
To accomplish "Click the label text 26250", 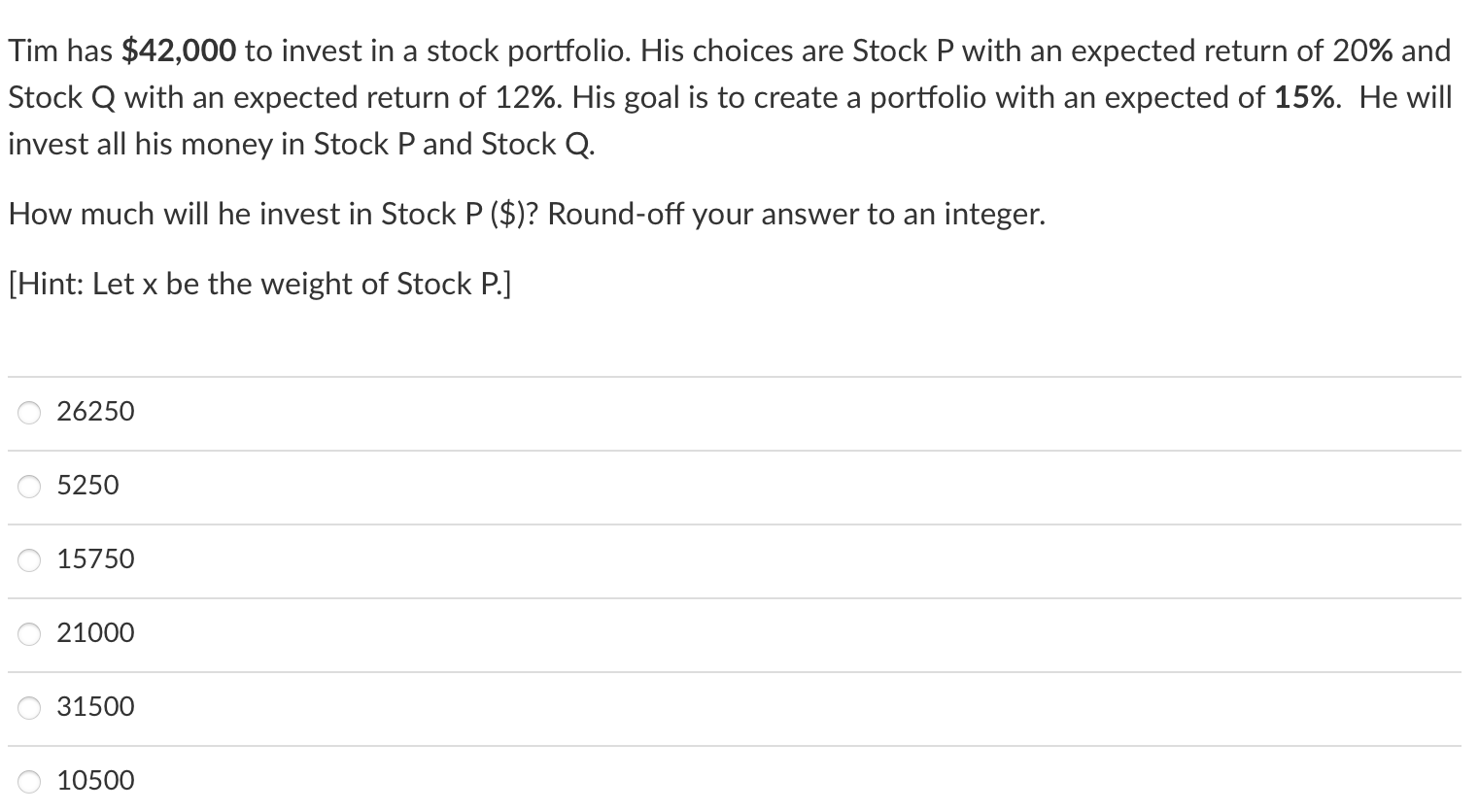I will pos(94,412).
